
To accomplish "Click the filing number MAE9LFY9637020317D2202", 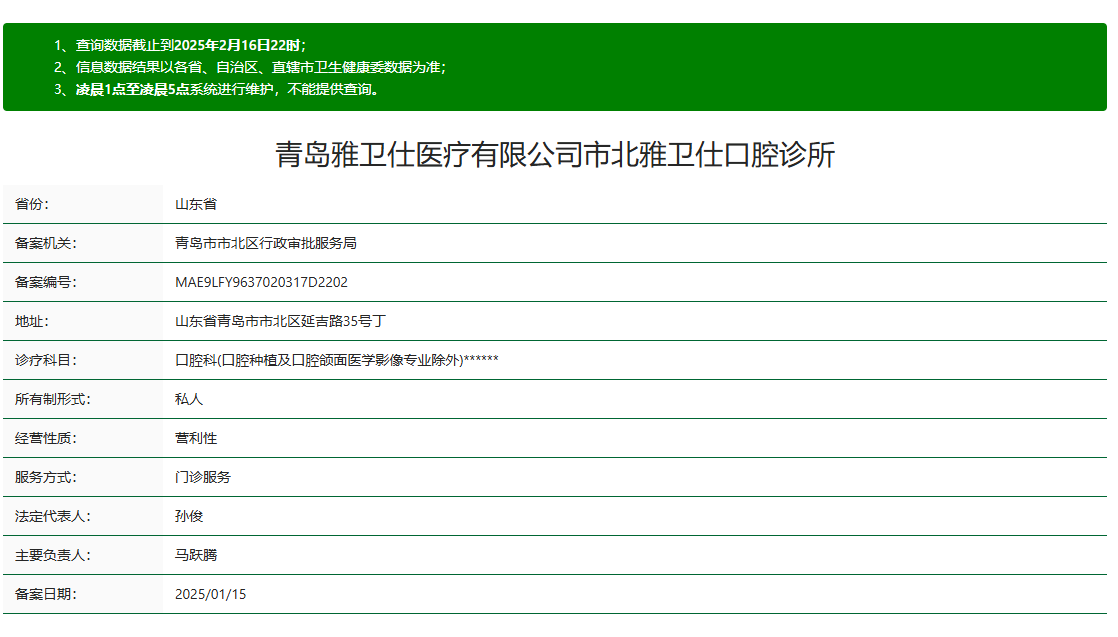I will (261, 282).
